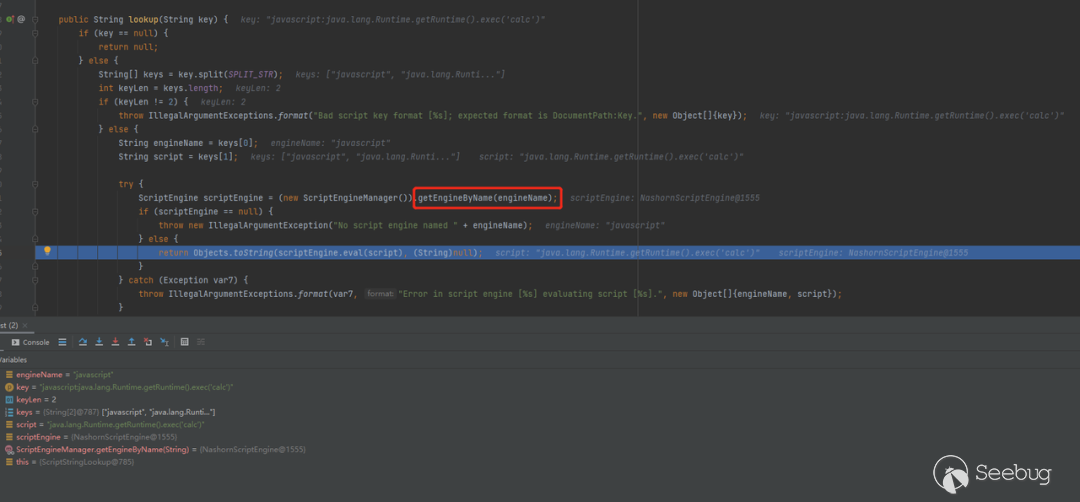1080x502 pixels.
Task: Collapse fold marker at 'if (scriptEngine == null)'
Action: click(35, 211)
